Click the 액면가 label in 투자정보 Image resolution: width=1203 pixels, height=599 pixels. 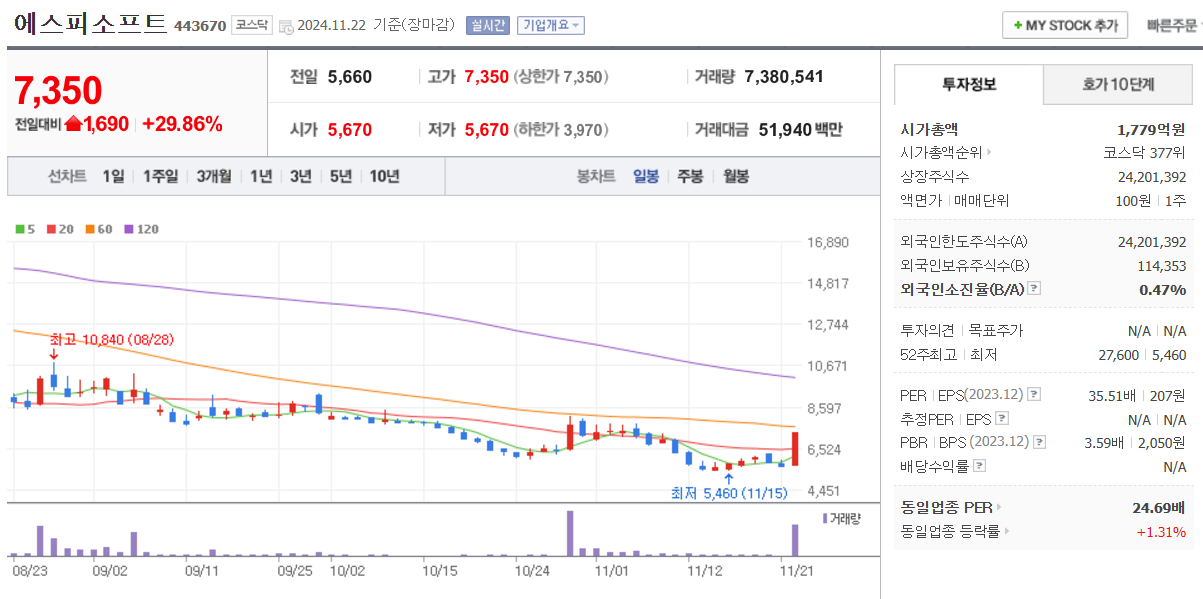tap(920, 200)
